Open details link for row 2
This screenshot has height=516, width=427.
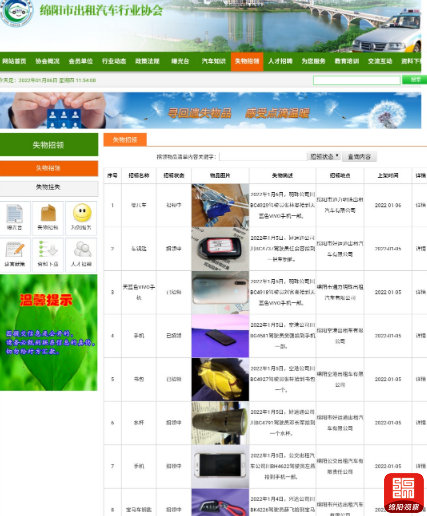420,249
